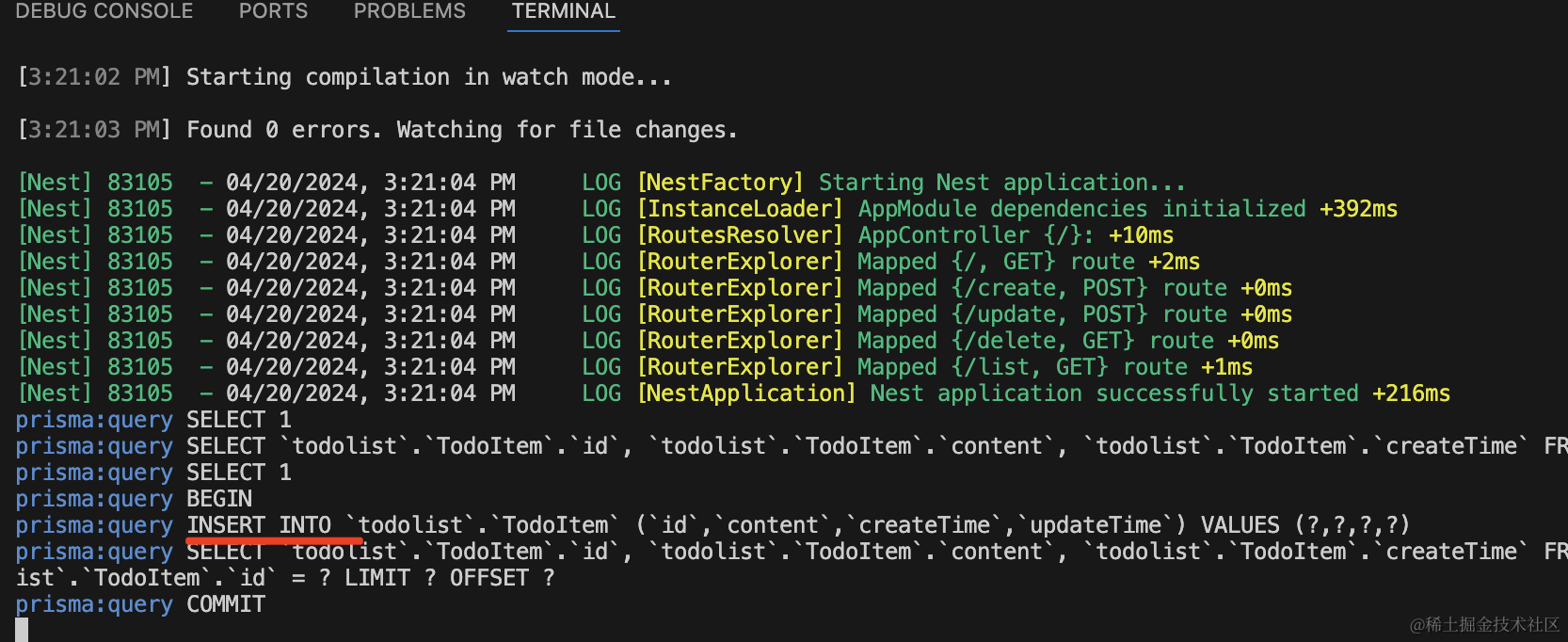Click the Mapped {/create, POST} route entry
This screenshot has height=642, width=1568.
pyautogui.click(x=1074, y=288)
